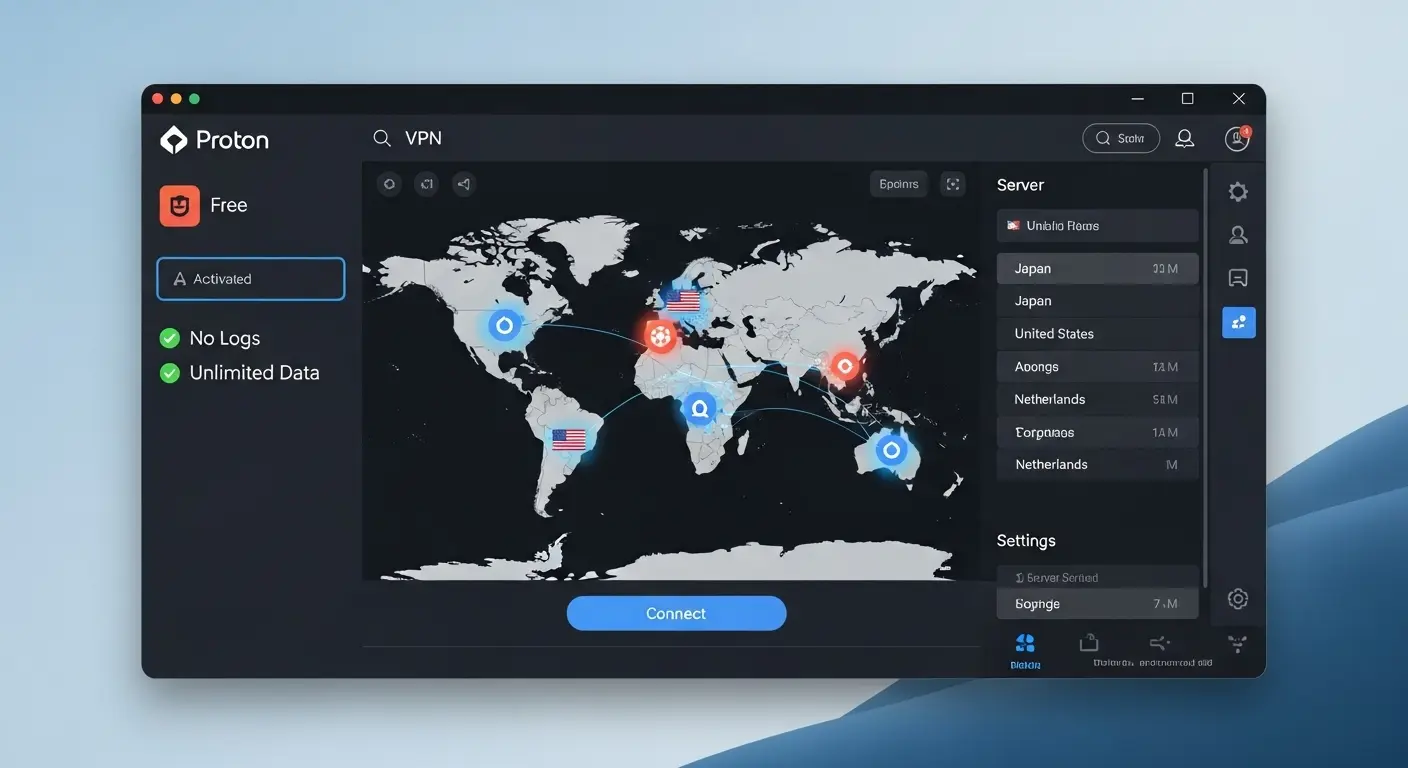This screenshot has height=768, width=1408.
Task: Select the blue marker on Australia
Action: [891, 451]
